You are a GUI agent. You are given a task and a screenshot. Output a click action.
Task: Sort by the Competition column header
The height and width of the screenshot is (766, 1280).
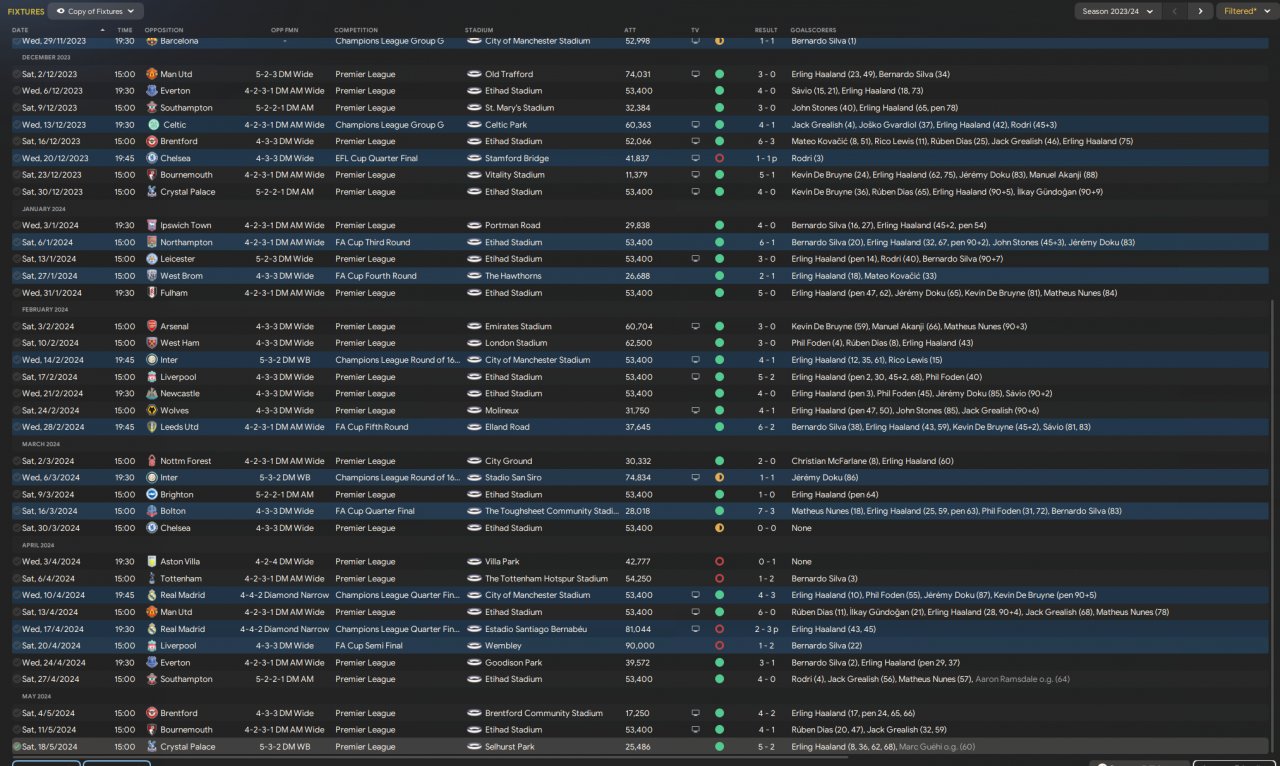point(356,30)
